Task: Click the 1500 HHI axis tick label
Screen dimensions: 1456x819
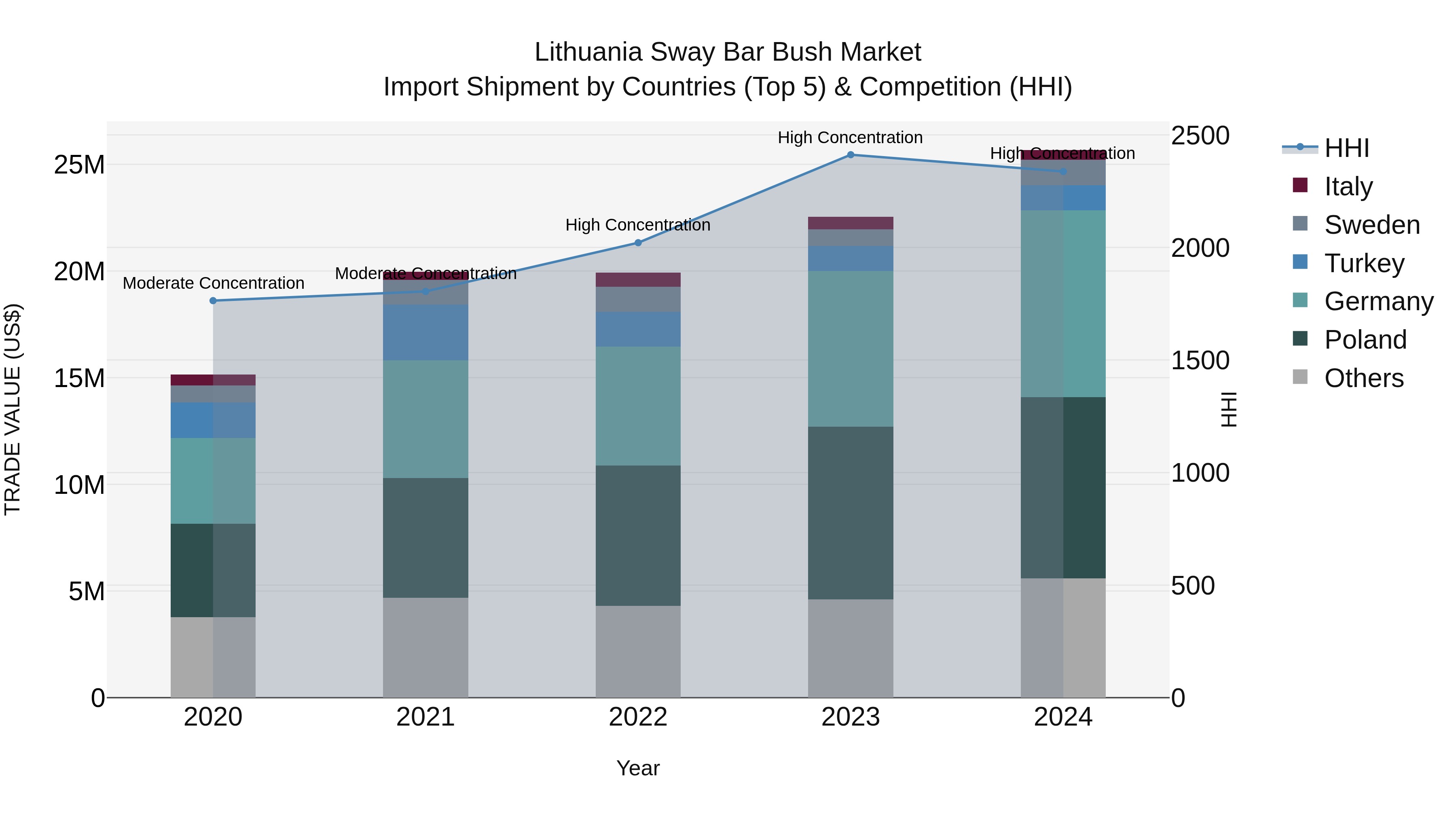Action: point(1200,361)
